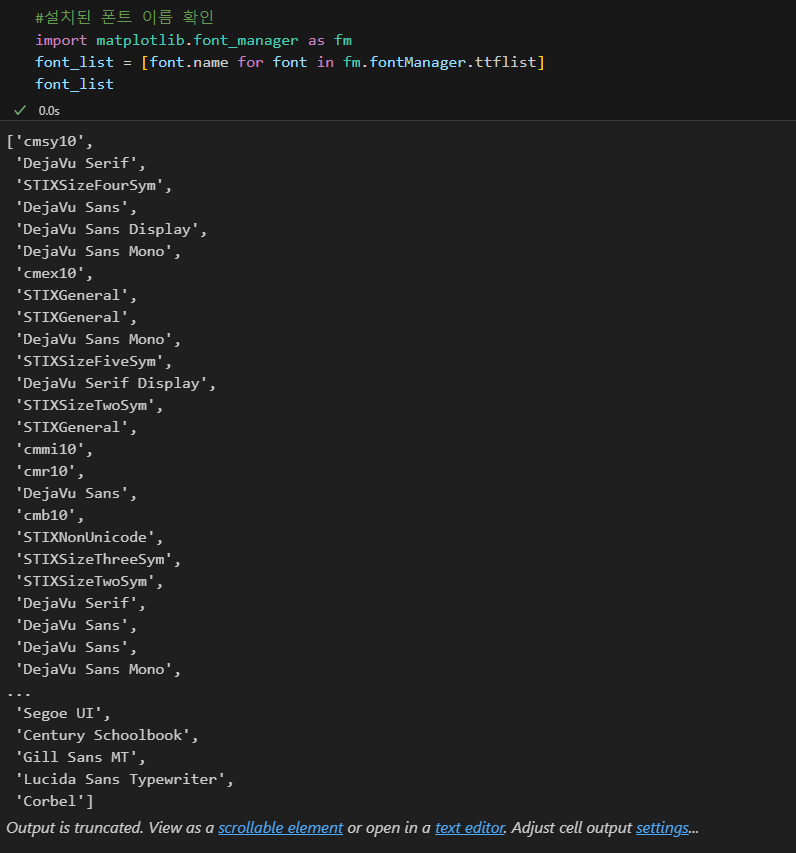The height and width of the screenshot is (853, 796).
Task: Click the last font_list line in code
Action: [74, 84]
